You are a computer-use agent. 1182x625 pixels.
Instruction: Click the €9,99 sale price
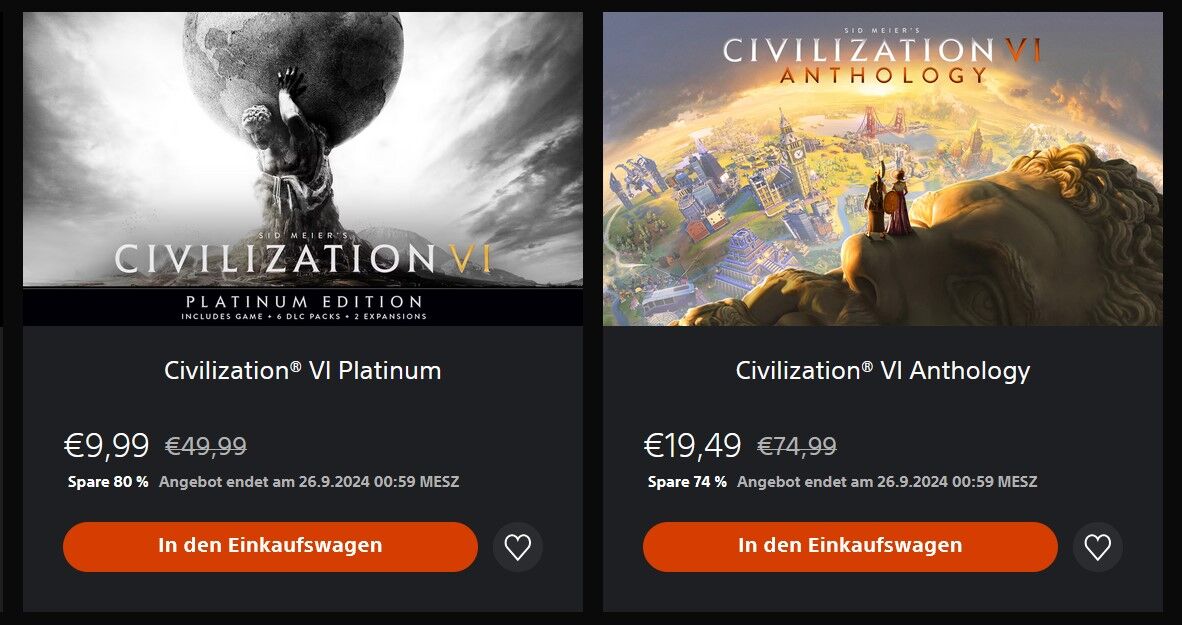106,446
